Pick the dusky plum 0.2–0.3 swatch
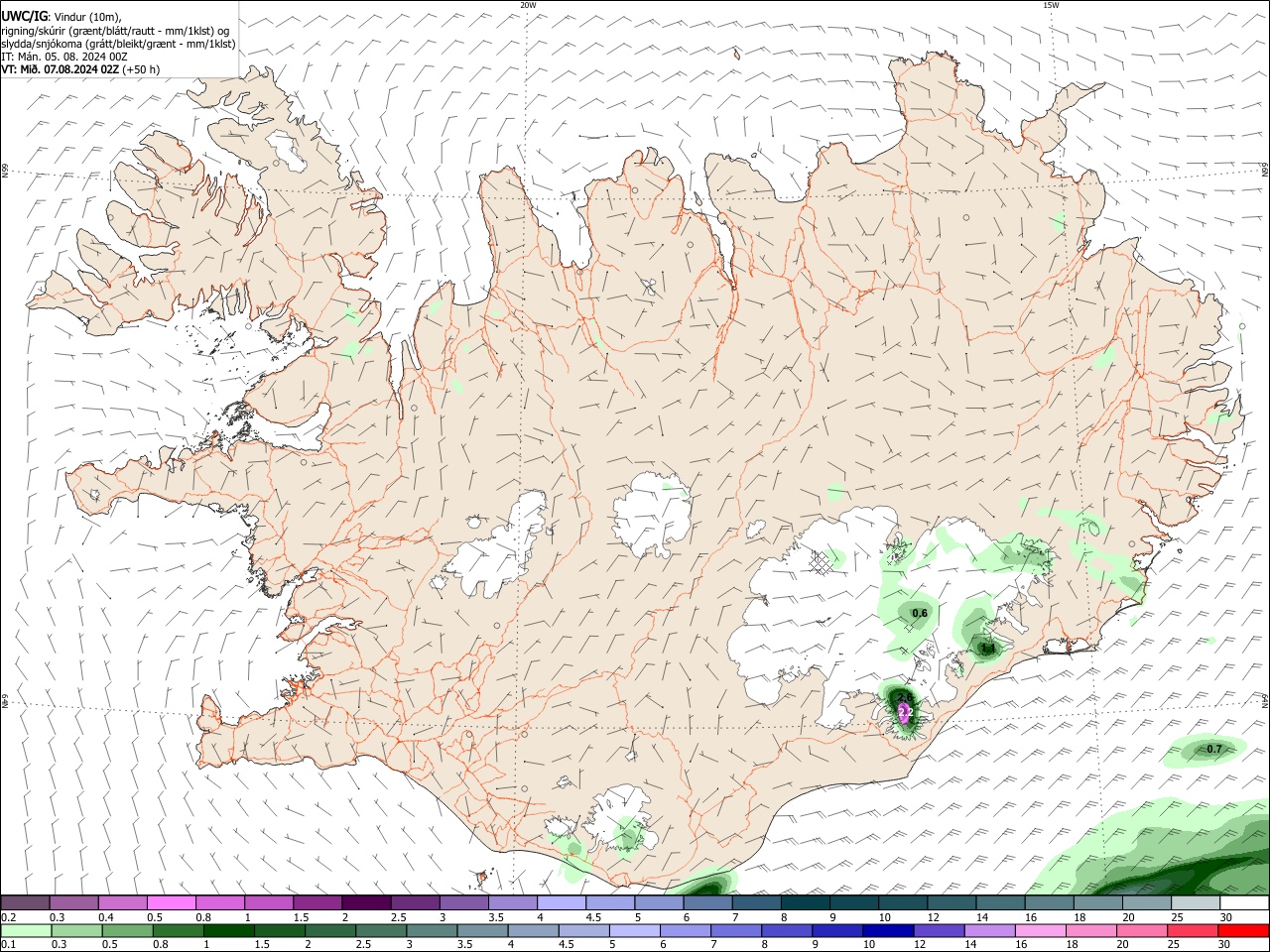Viewport: 1270px width, 952px height. 25,902
